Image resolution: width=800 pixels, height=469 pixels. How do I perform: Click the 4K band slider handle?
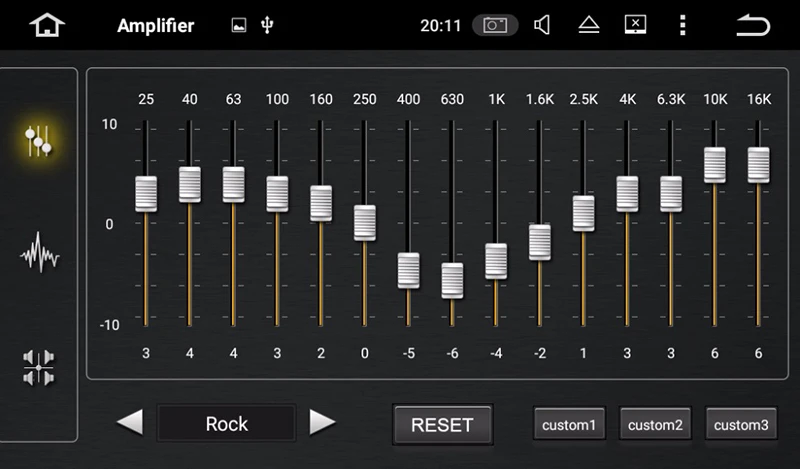627,194
